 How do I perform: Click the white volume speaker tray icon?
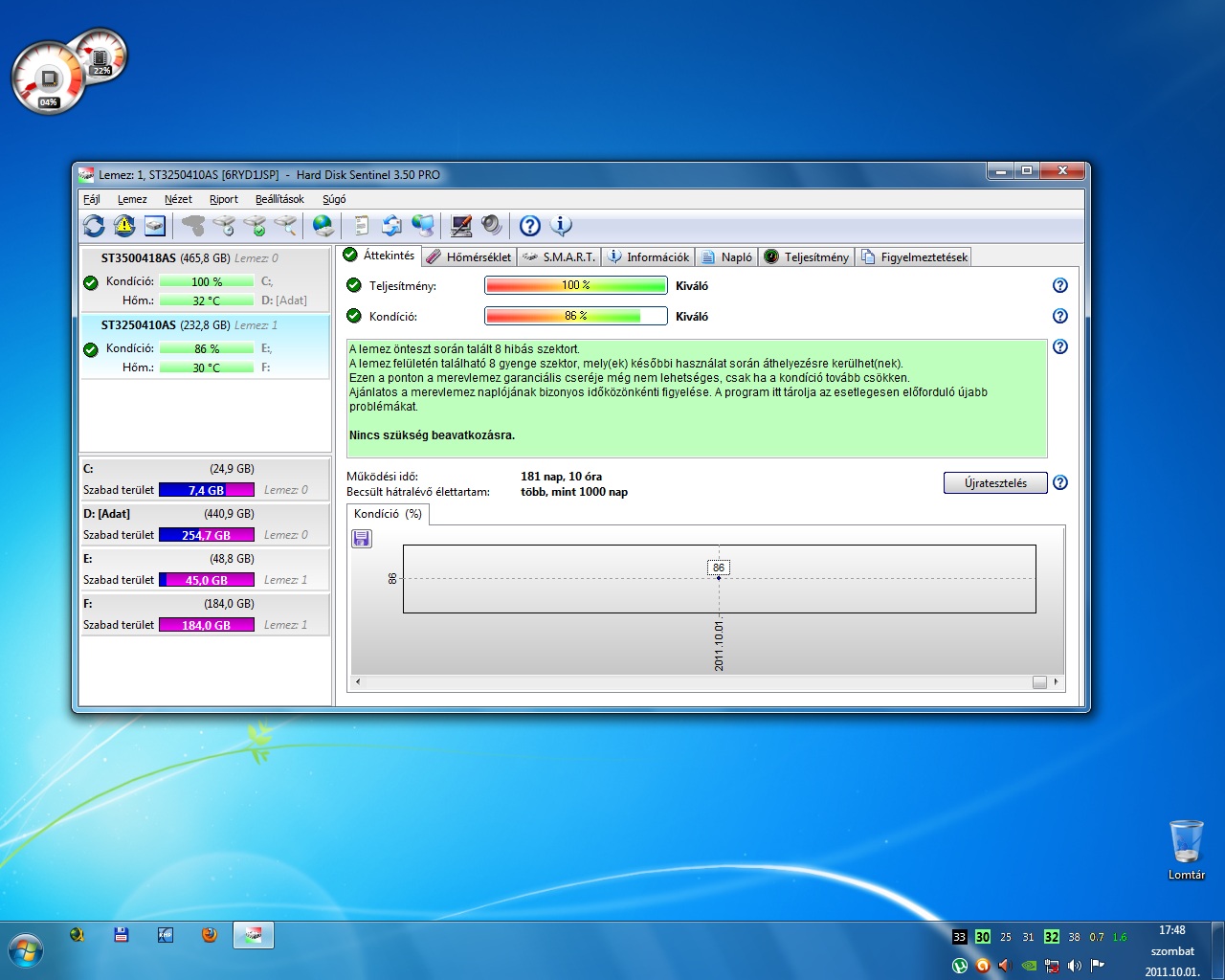click(x=1075, y=965)
